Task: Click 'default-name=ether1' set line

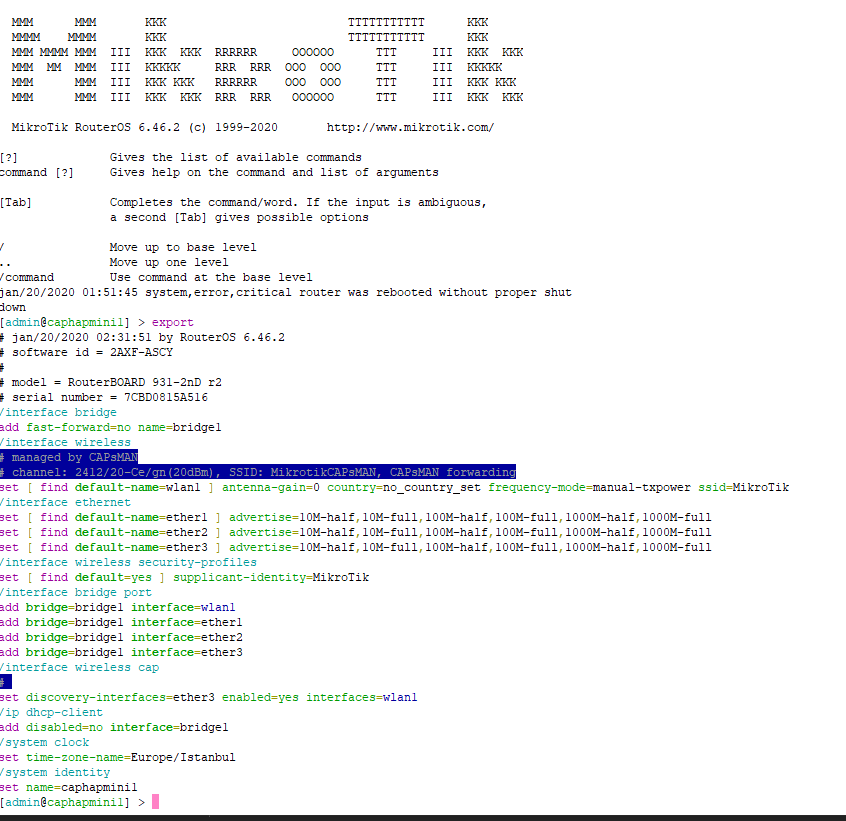Action: coord(356,517)
